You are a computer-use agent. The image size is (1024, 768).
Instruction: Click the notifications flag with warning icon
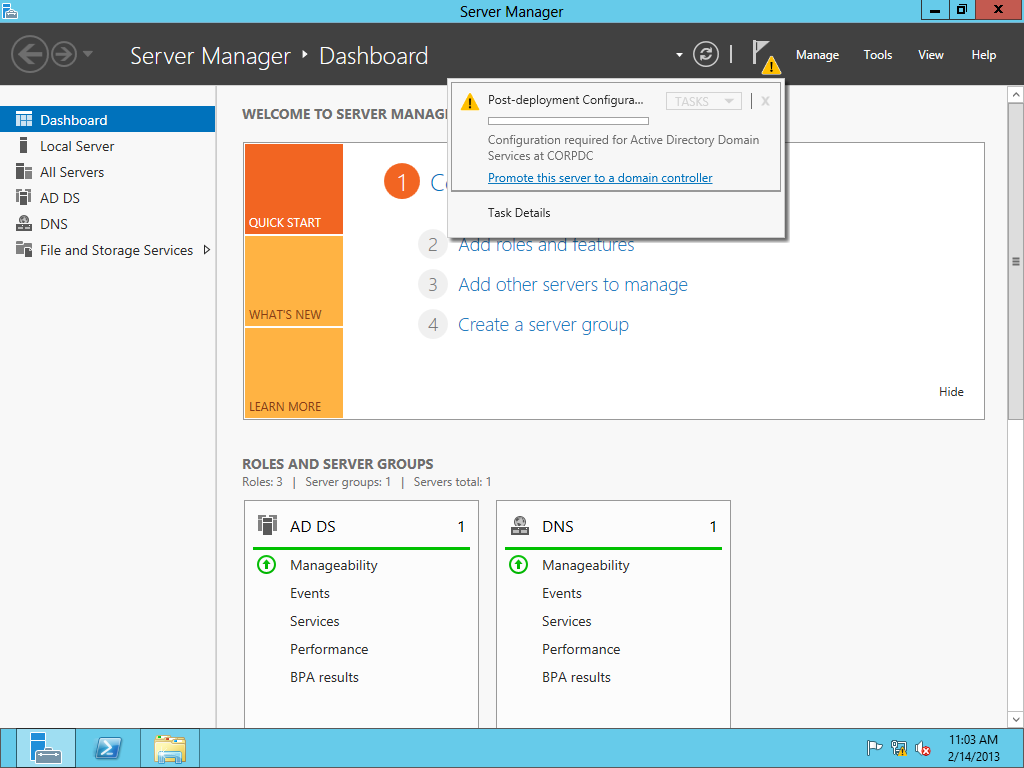[x=764, y=55]
